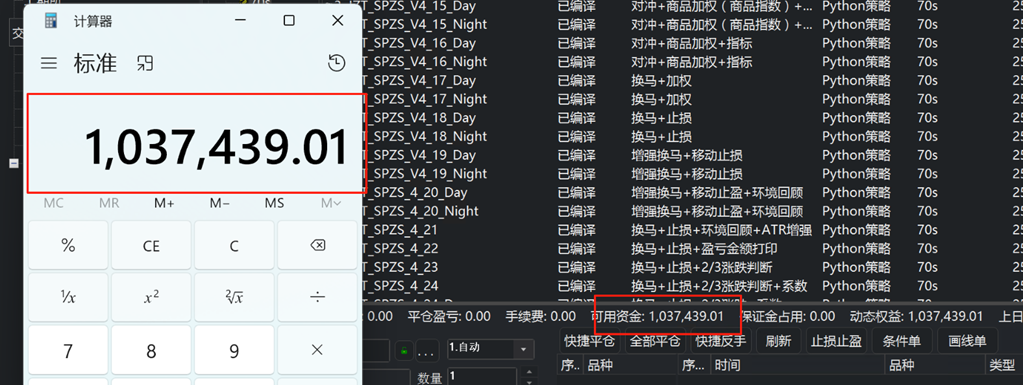Screen dimensions: 1023x385
Task: Click the 止损止盈 button
Action: point(836,341)
